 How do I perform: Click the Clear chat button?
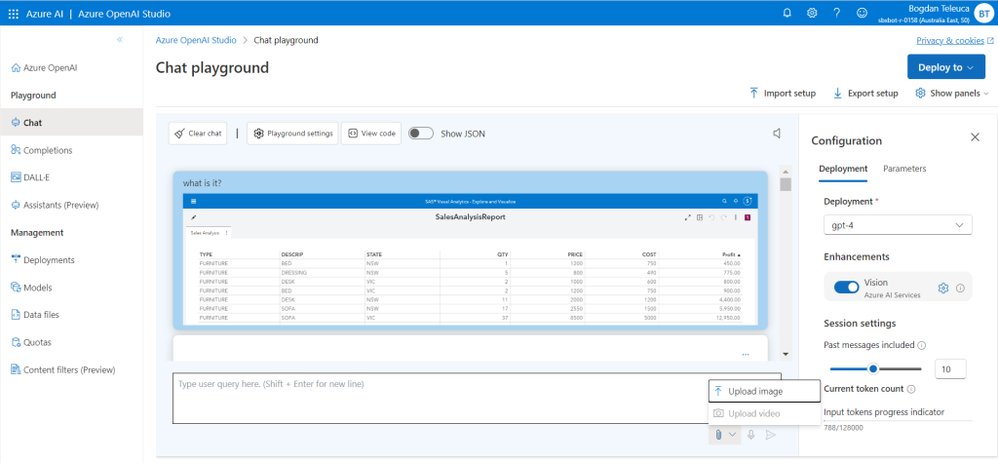(x=198, y=134)
